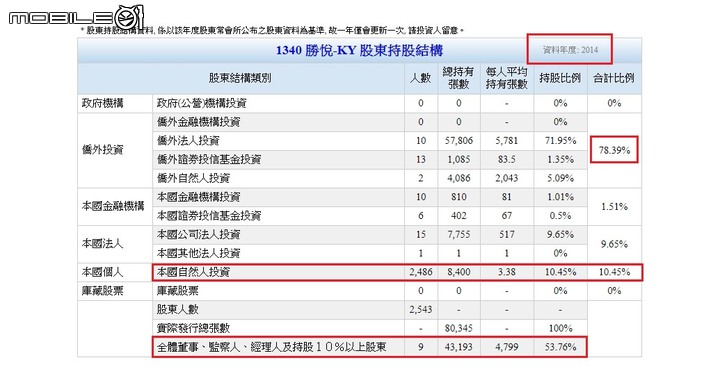Click the 3.38 average holding value
The width and height of the screenshot is (720, 392).
(506, 272)
